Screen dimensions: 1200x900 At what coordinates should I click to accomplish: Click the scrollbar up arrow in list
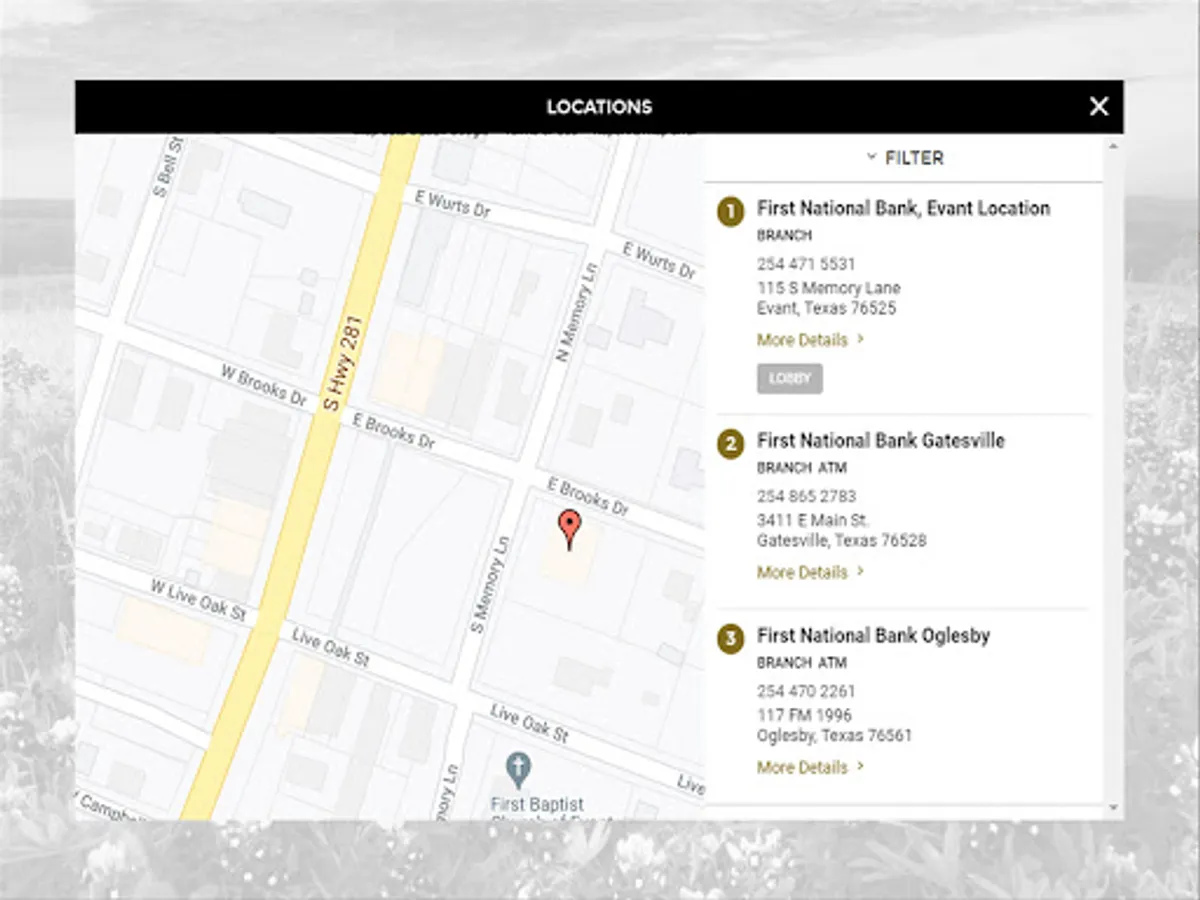[1113, 146]
